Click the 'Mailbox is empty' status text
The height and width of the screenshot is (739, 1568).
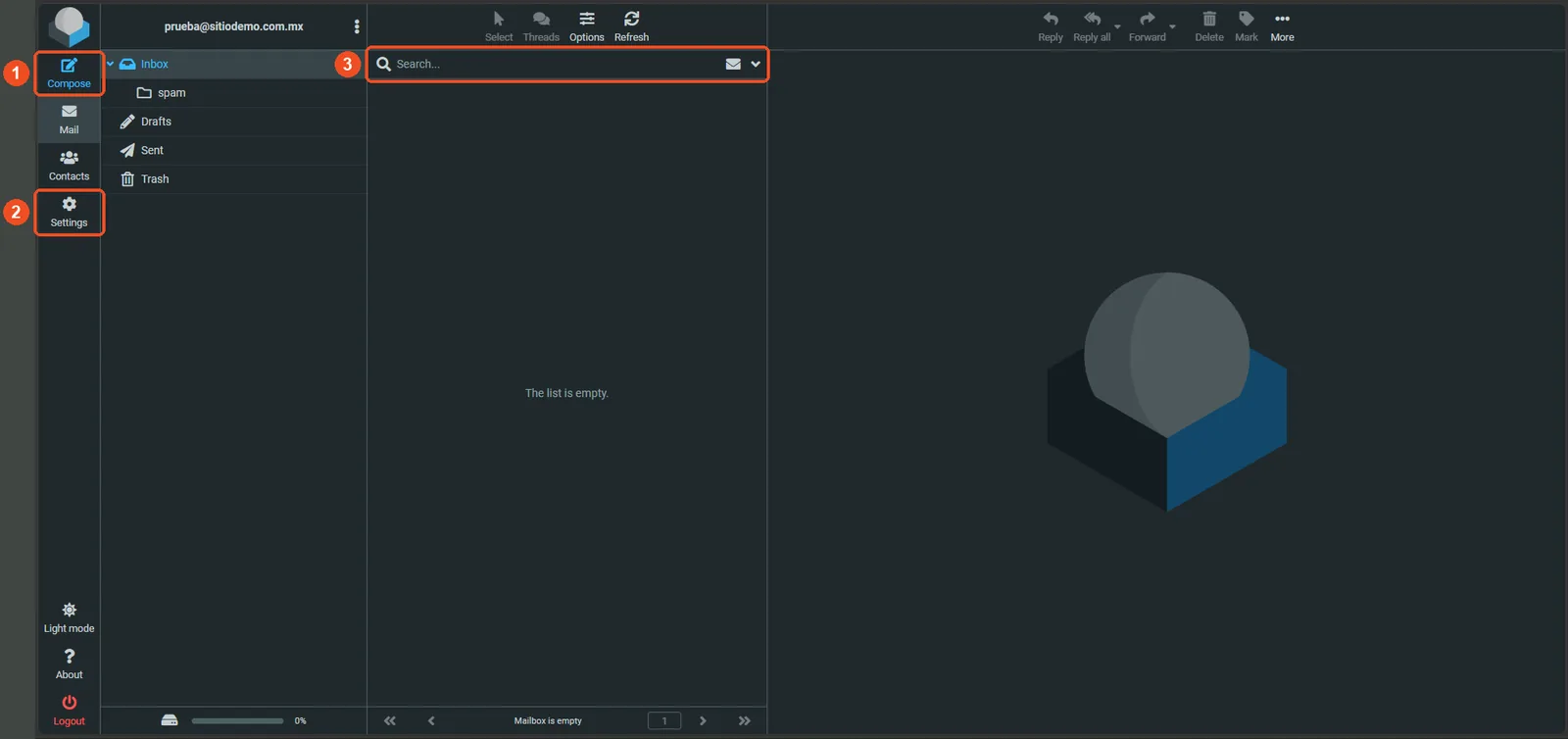[548, 720]
